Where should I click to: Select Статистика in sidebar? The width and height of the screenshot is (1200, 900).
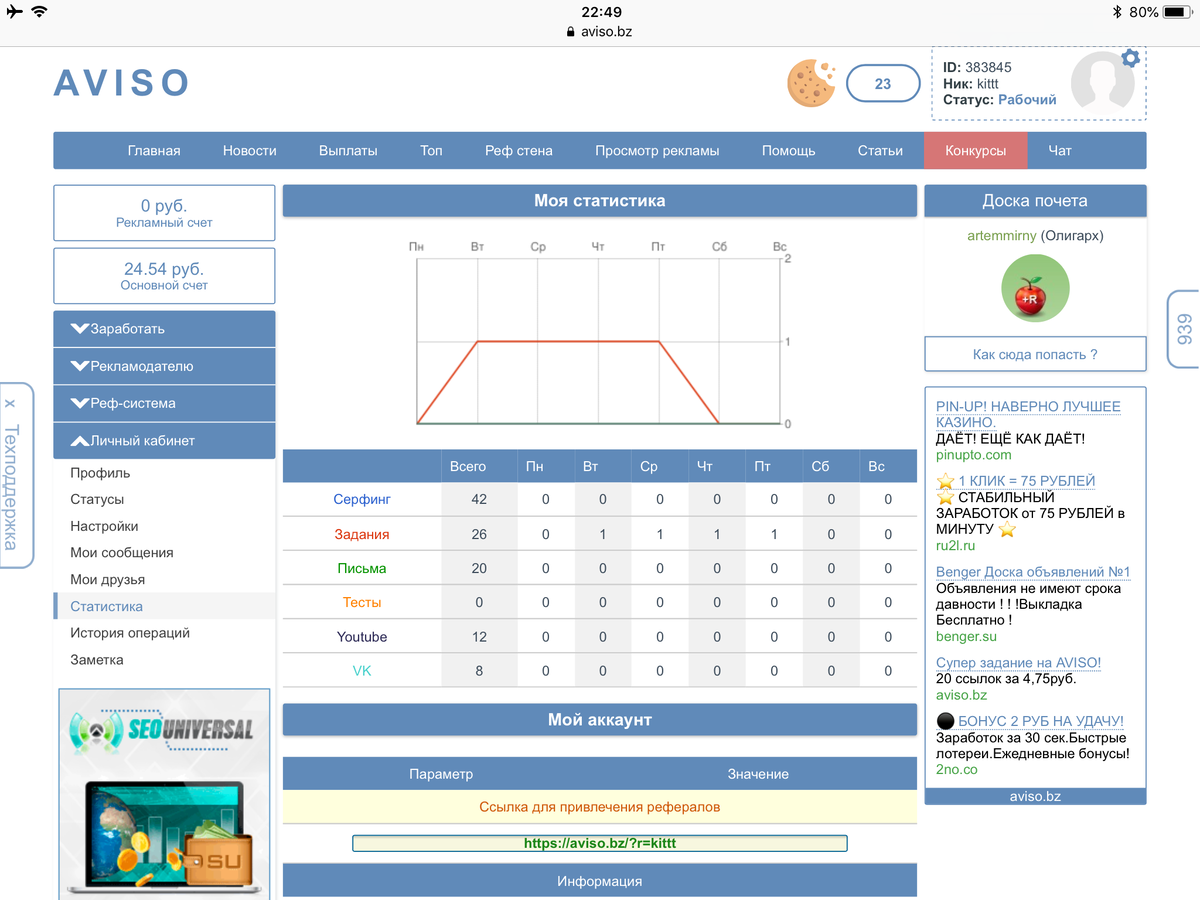pos(164,606)
